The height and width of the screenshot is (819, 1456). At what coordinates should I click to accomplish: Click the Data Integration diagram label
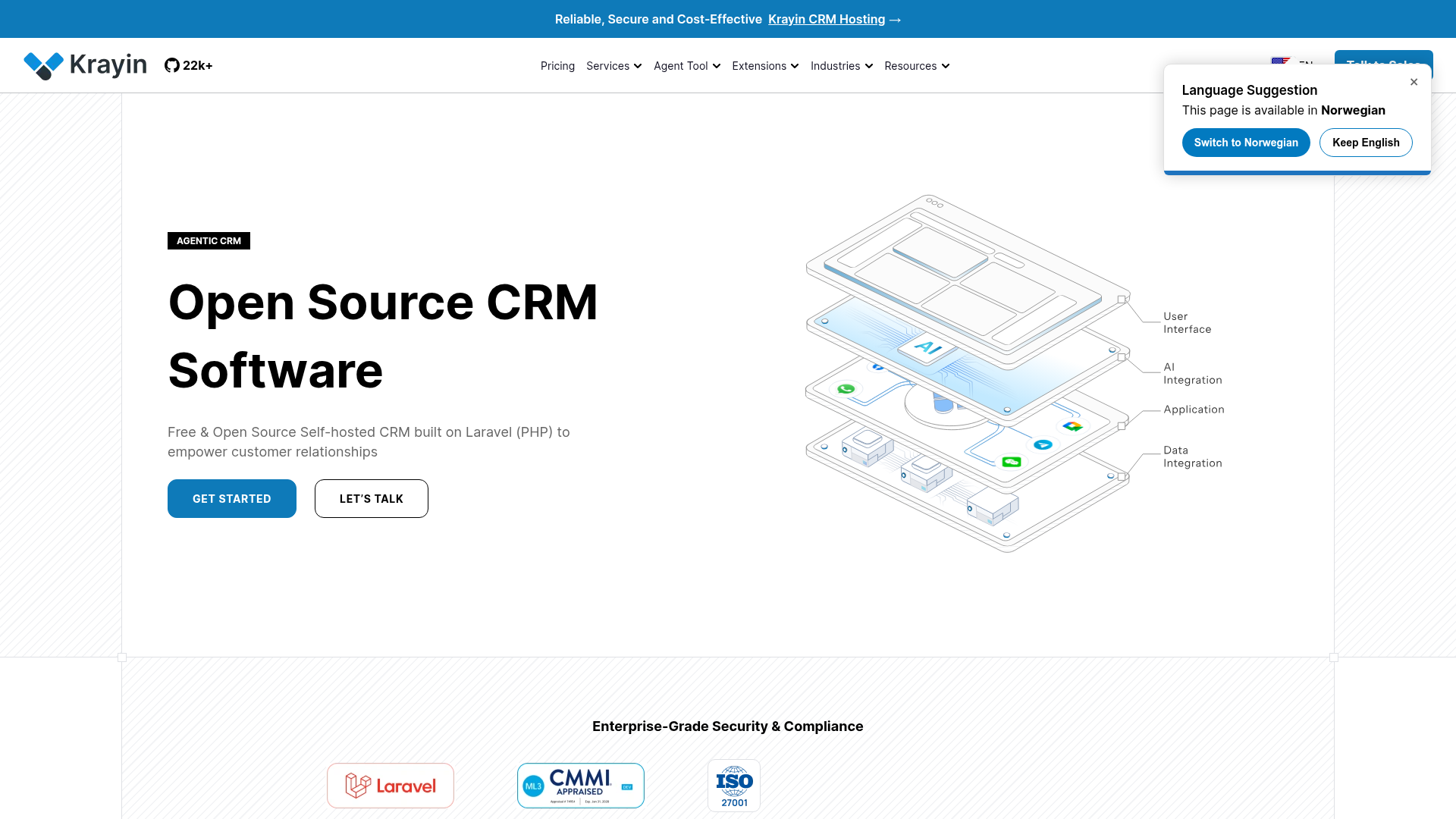(1193, 457)
